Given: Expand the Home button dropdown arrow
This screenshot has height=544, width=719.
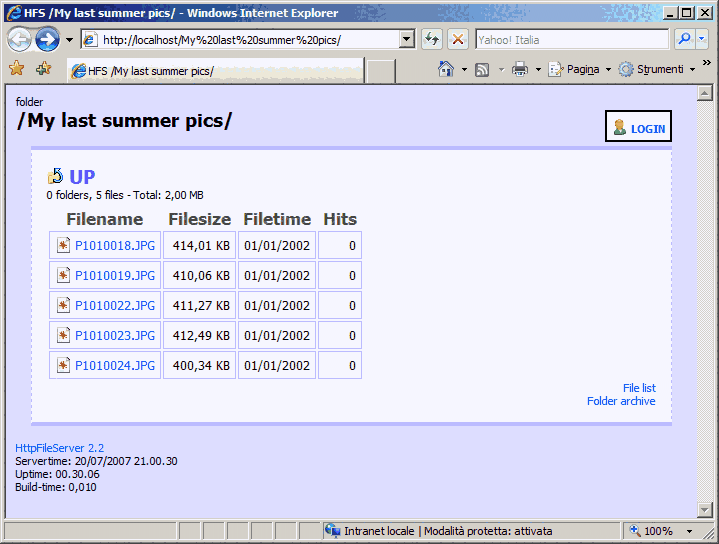Looking at the screenshot, I should click(464, 70).
